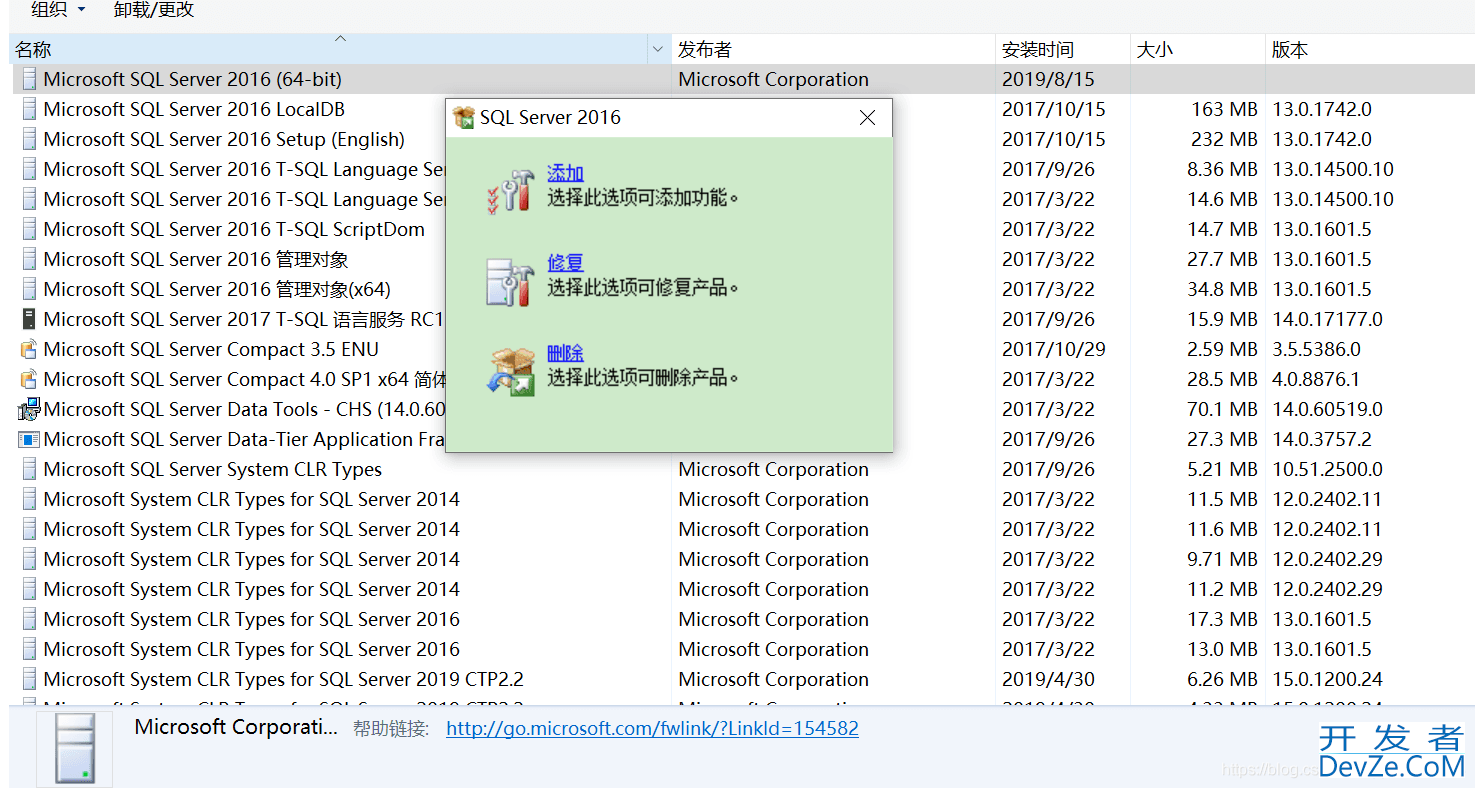Click the Remove product box icon in dialog
Screen dimensions: 1475x788
(511, 371)
